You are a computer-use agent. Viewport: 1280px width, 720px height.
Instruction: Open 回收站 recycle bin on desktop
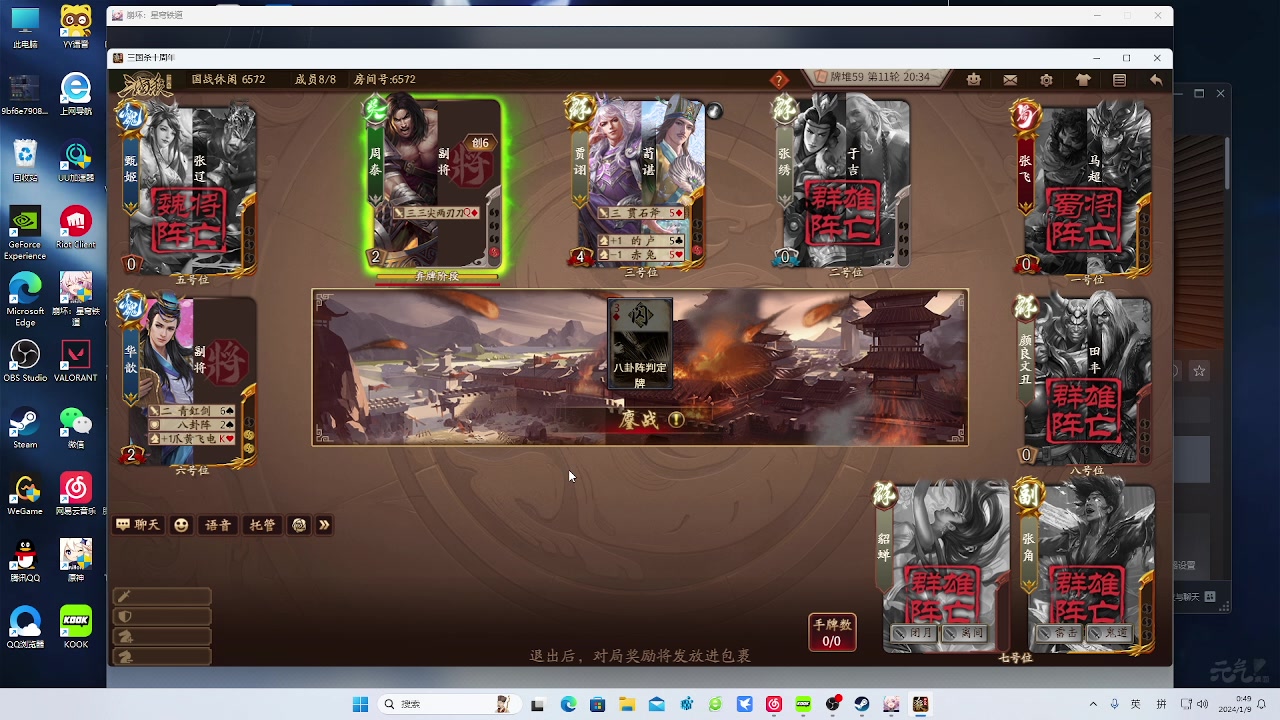25,162
